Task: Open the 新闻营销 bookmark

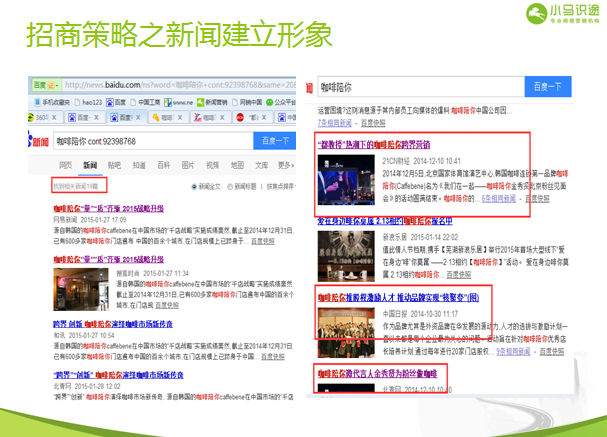Action: (212, 102)
